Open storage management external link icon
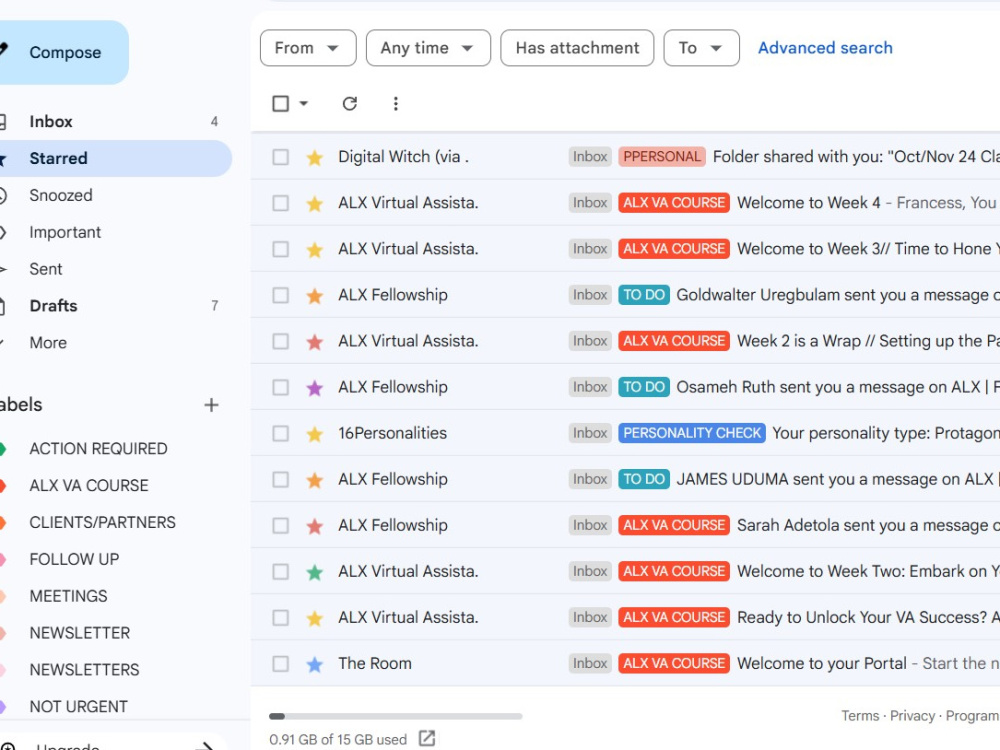This screenshot has height=750, width=1000. coord(427,739)
